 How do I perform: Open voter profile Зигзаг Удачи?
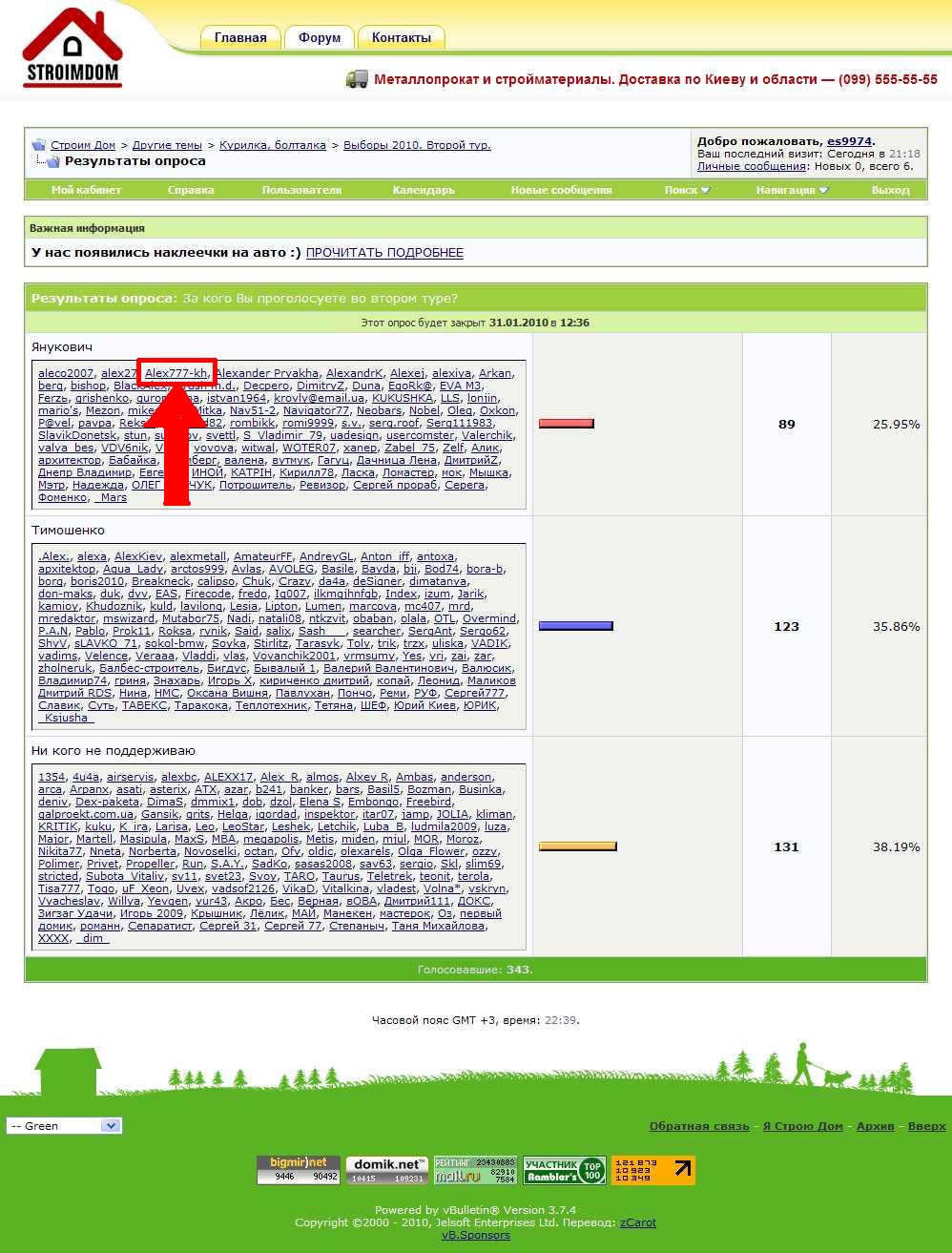coord(75,913)
